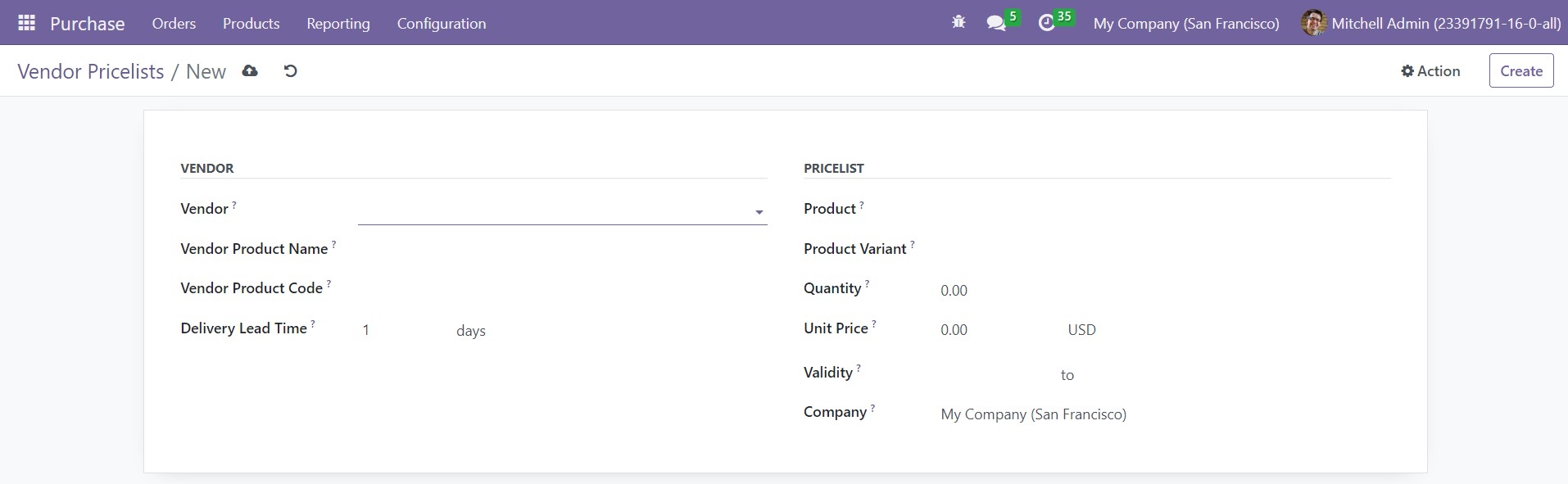Open company switcher My Company (San Francisco)
This screenshot has width=1568, height=484.
[x=1186, y=23]
